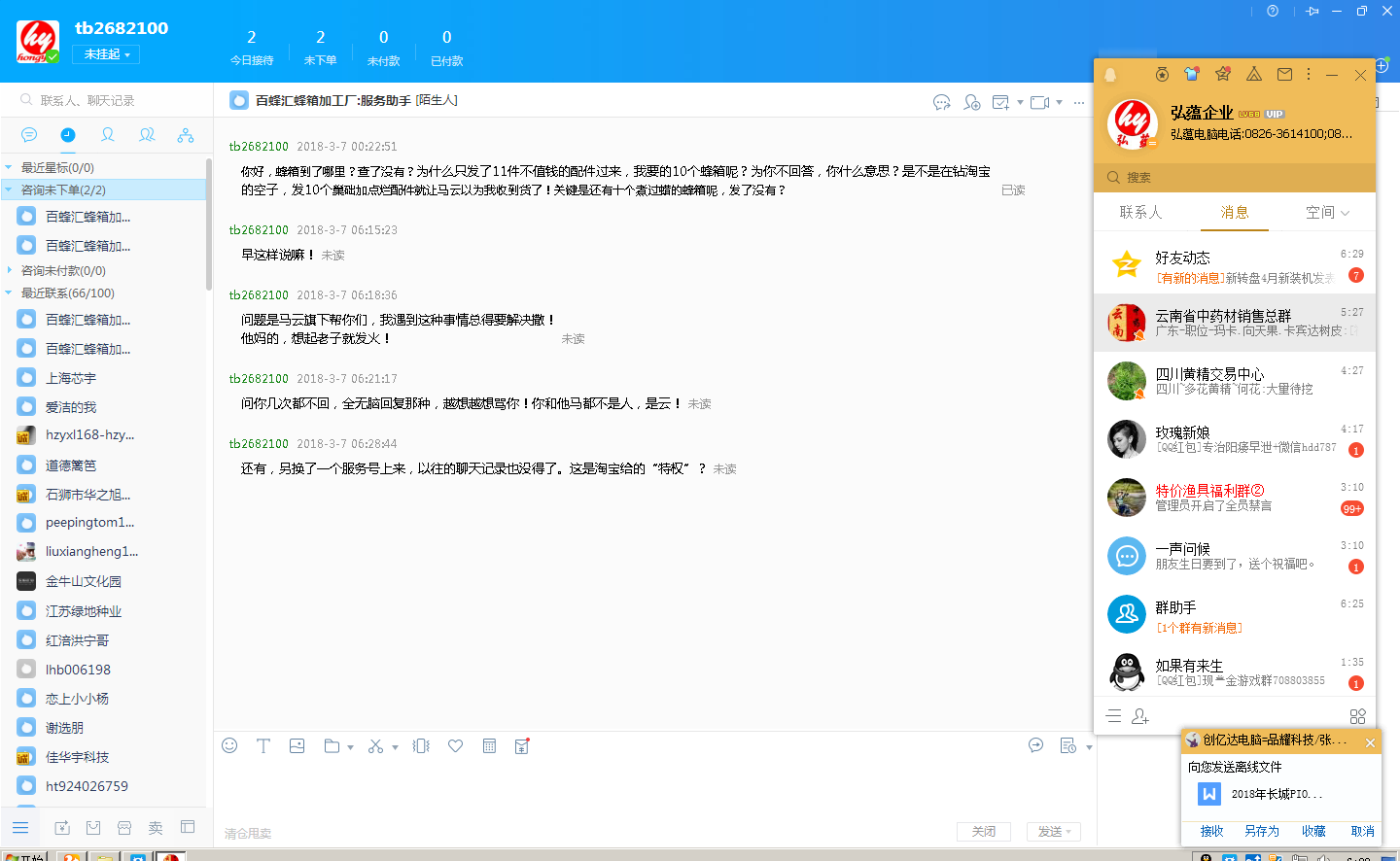Click 取消 on the file transfer popup
The image size is (1400, 861).
(x=1363, y=831)
